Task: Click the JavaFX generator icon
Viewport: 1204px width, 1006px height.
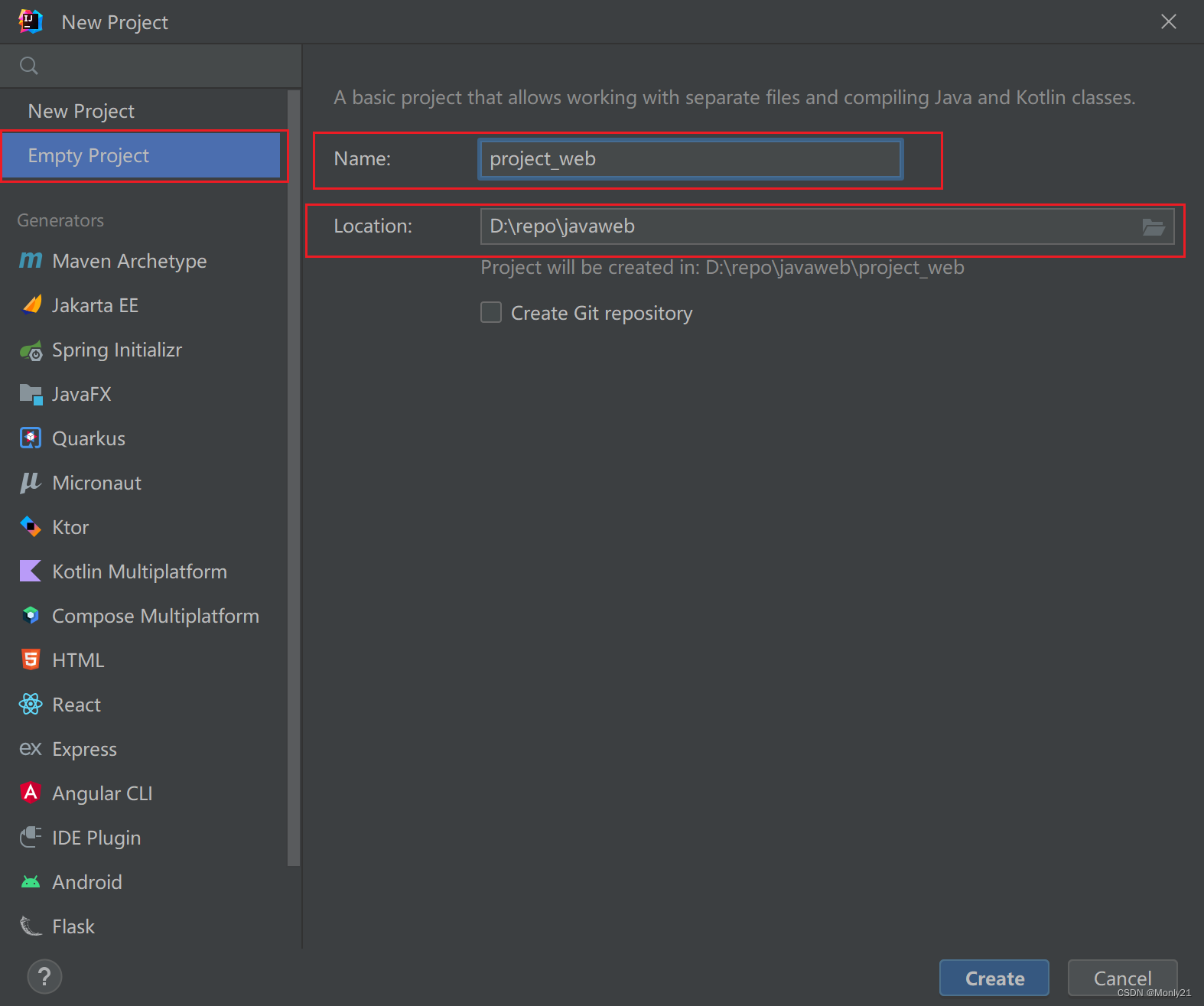Action: pos(31,394)
